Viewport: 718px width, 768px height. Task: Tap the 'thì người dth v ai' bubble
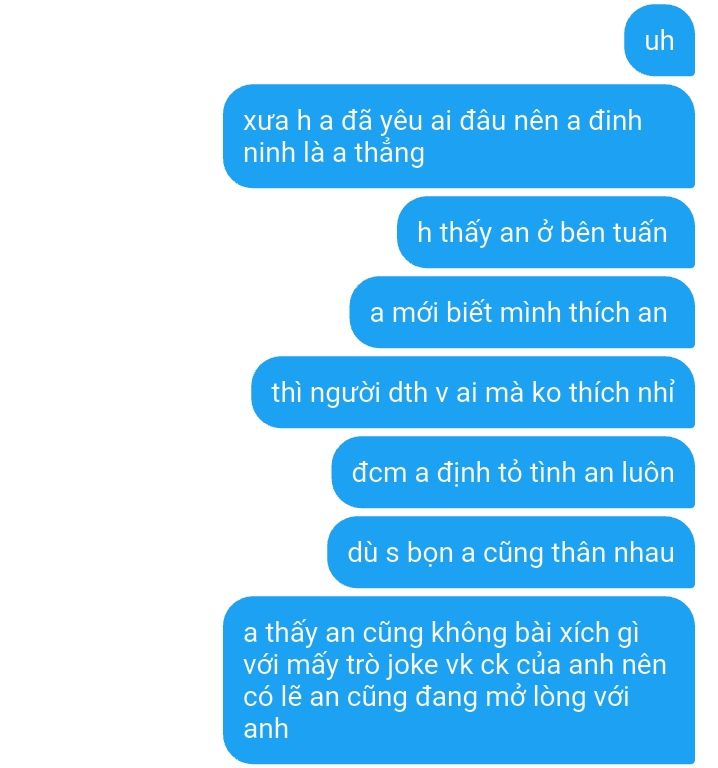473,392
